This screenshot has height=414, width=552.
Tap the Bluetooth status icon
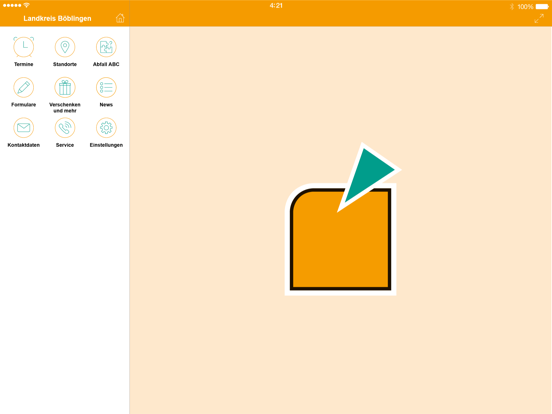point(512,6)
